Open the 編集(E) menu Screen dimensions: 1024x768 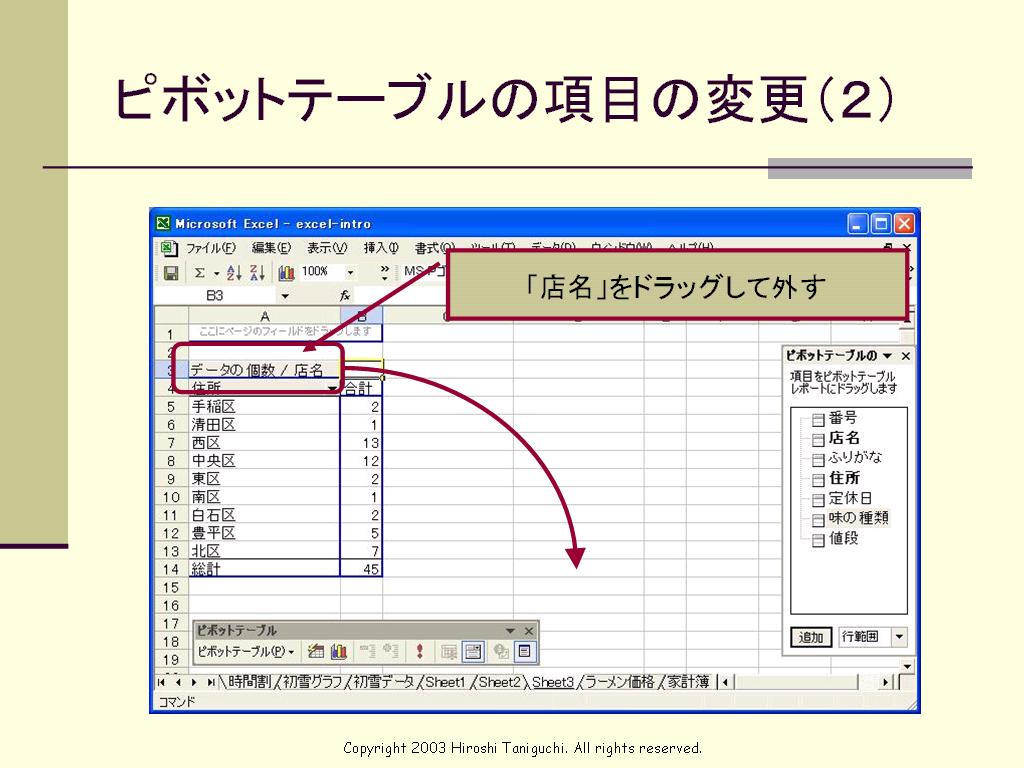click(271, 248)
